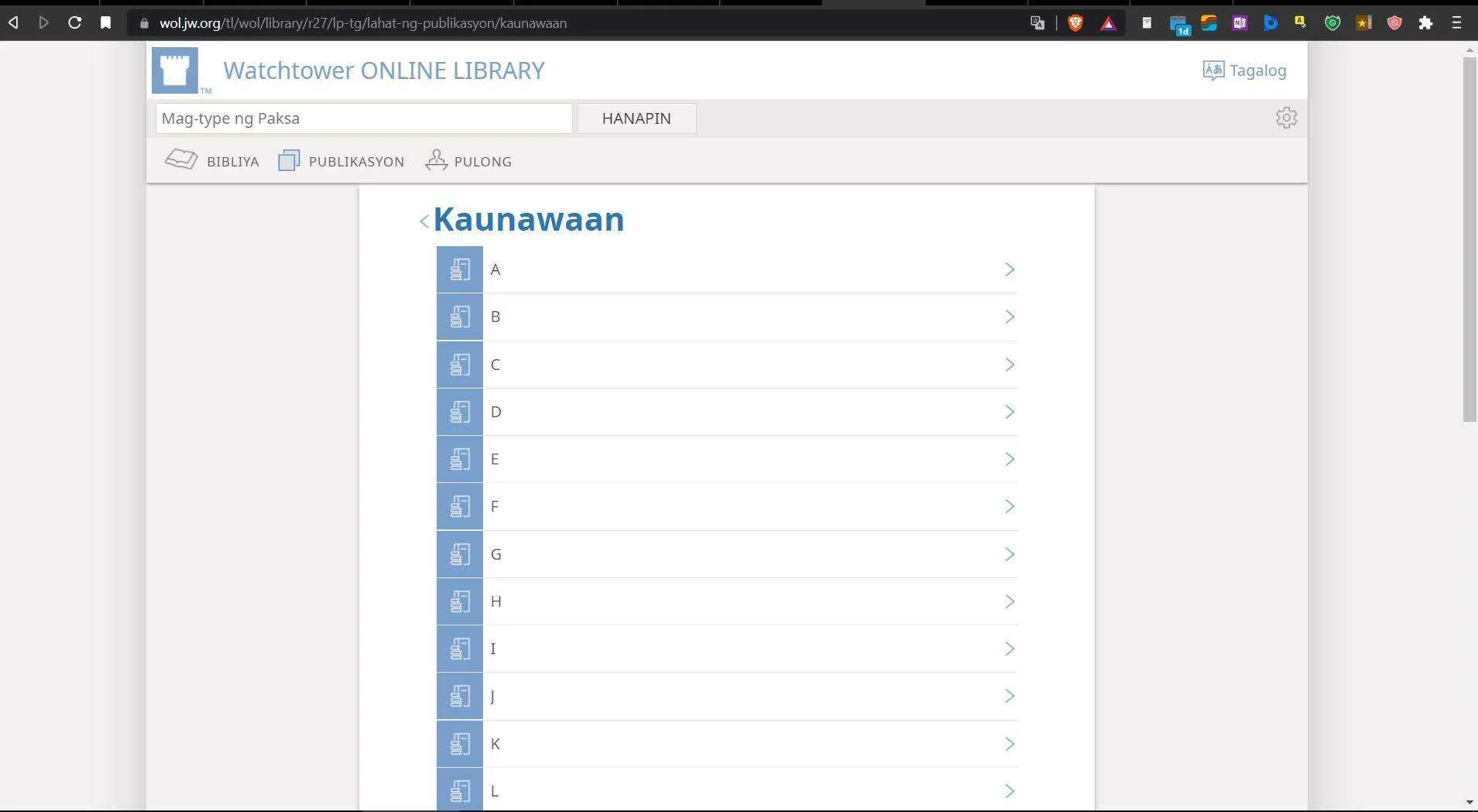Viewport: 1478px width, 812px height.
Task: Open the letter J index entry
Action: point(727,696)
